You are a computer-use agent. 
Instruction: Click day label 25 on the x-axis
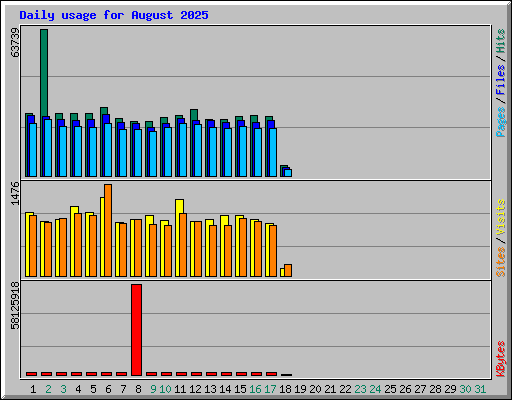[390, 389]
